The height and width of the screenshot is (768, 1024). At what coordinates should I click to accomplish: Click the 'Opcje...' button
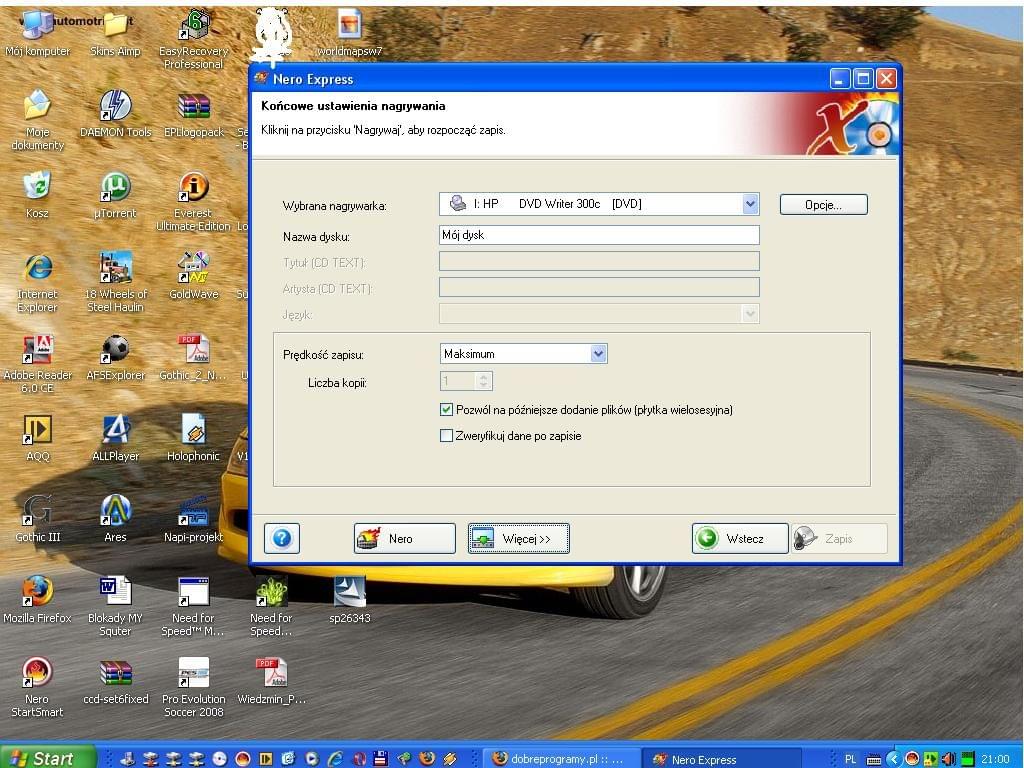(823, 204)
